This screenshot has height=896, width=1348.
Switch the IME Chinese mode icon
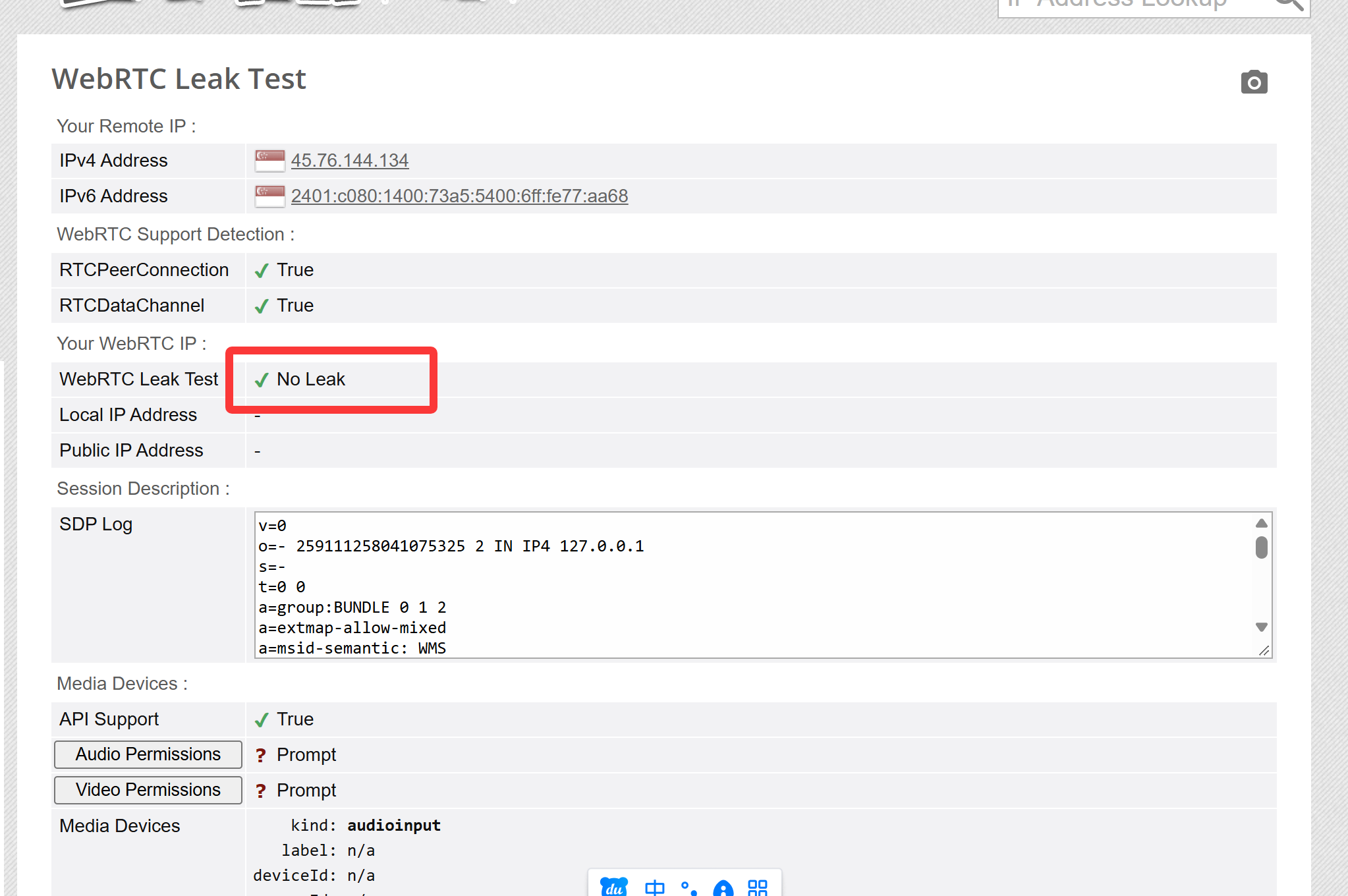point(654,888)
